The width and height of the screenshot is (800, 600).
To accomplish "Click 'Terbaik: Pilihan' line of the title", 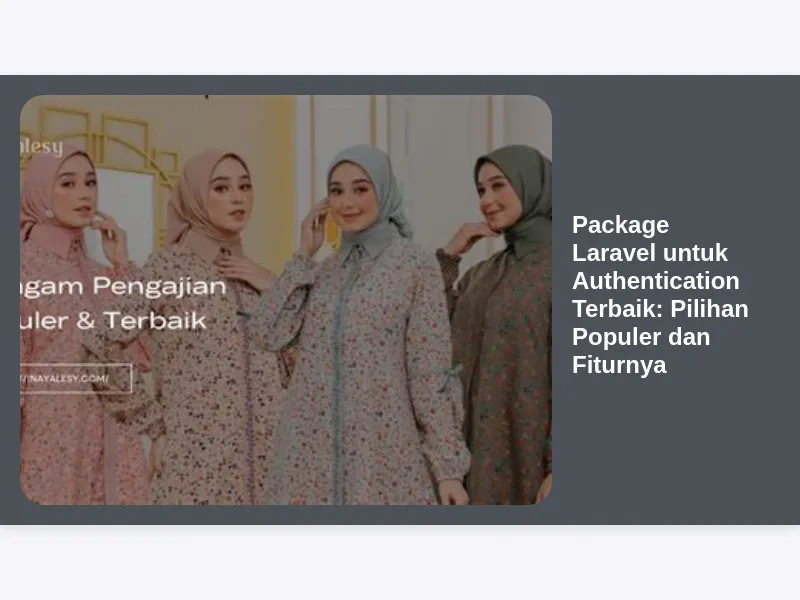I will [x=660, y=309].
